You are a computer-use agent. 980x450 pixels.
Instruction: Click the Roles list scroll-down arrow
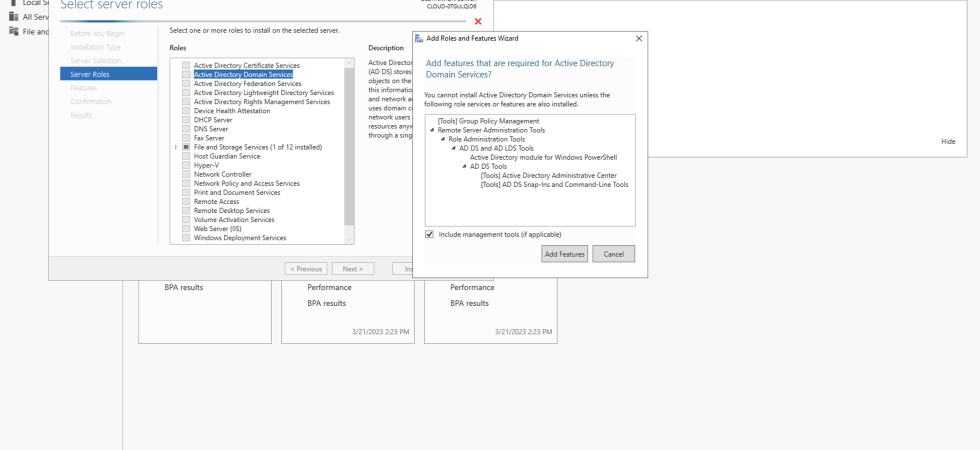pos(349,239)
